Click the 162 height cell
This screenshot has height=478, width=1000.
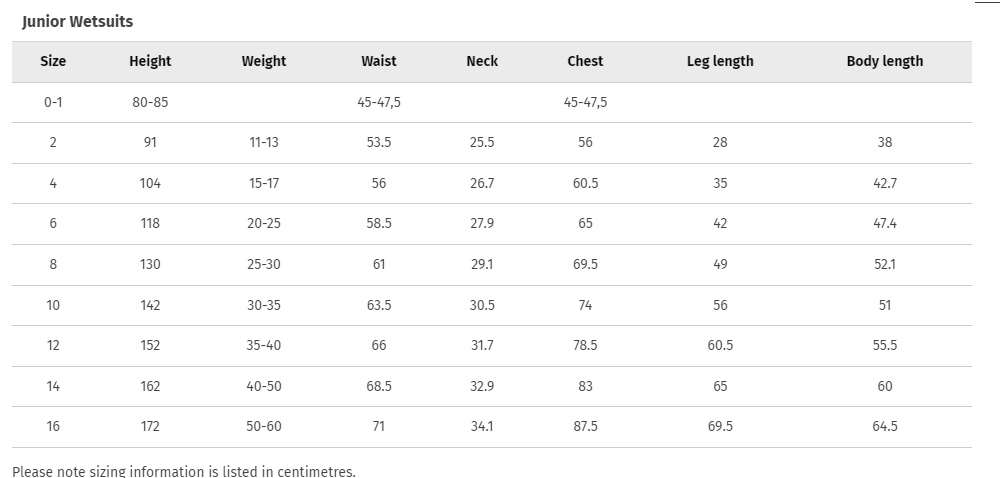click(150, 386)
